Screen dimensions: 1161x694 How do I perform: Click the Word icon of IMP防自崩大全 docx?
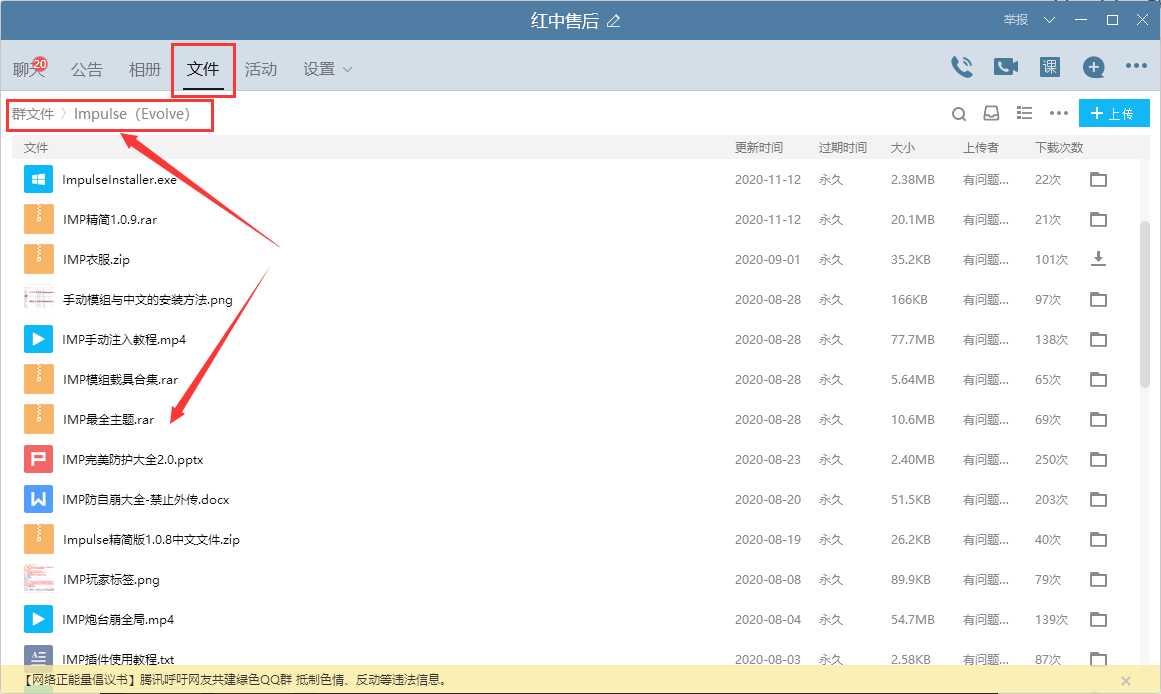pyautogui.click(x=39, y=499)
